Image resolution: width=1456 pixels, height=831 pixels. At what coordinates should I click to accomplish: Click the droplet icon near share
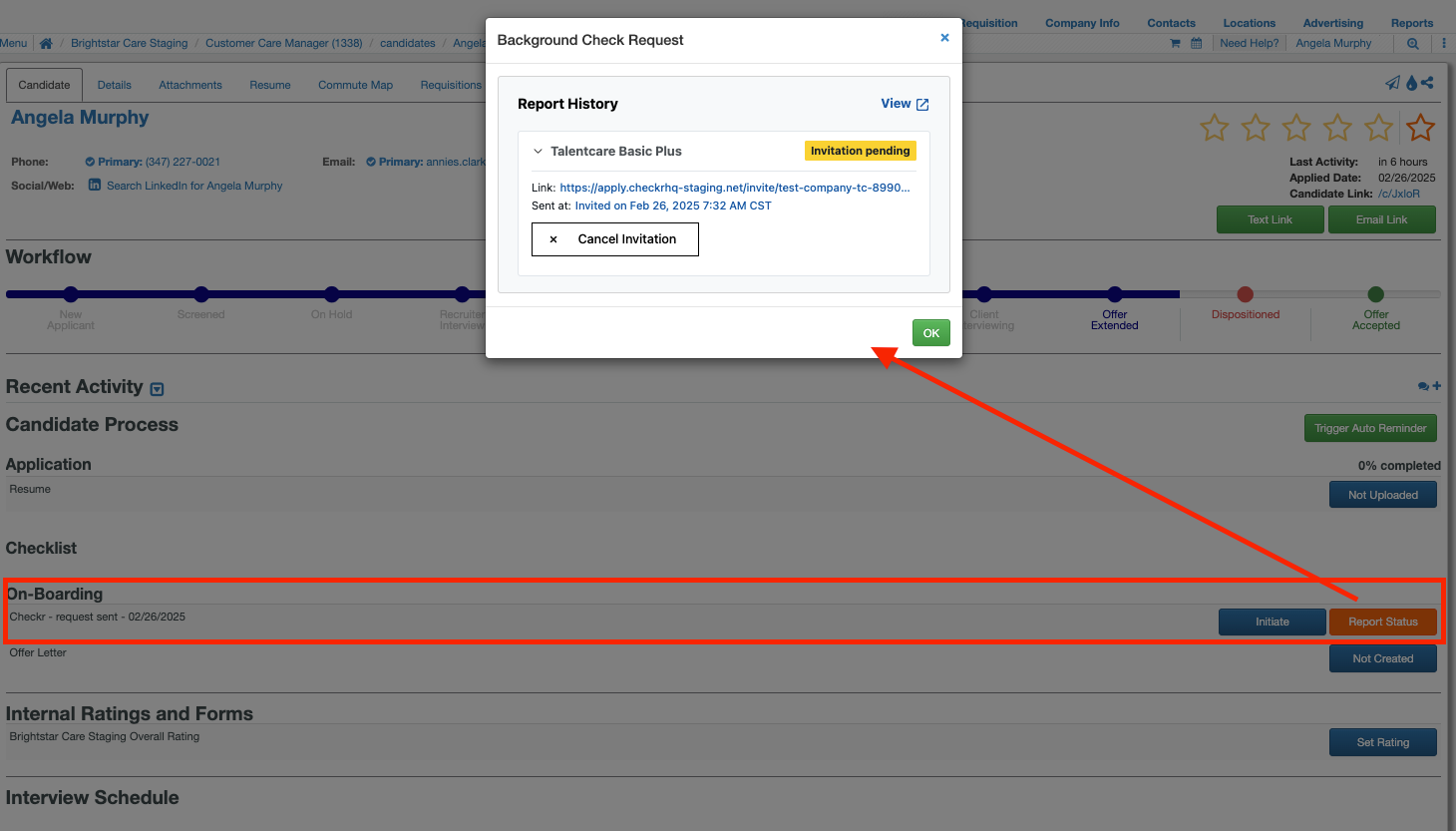(1411, 83)
